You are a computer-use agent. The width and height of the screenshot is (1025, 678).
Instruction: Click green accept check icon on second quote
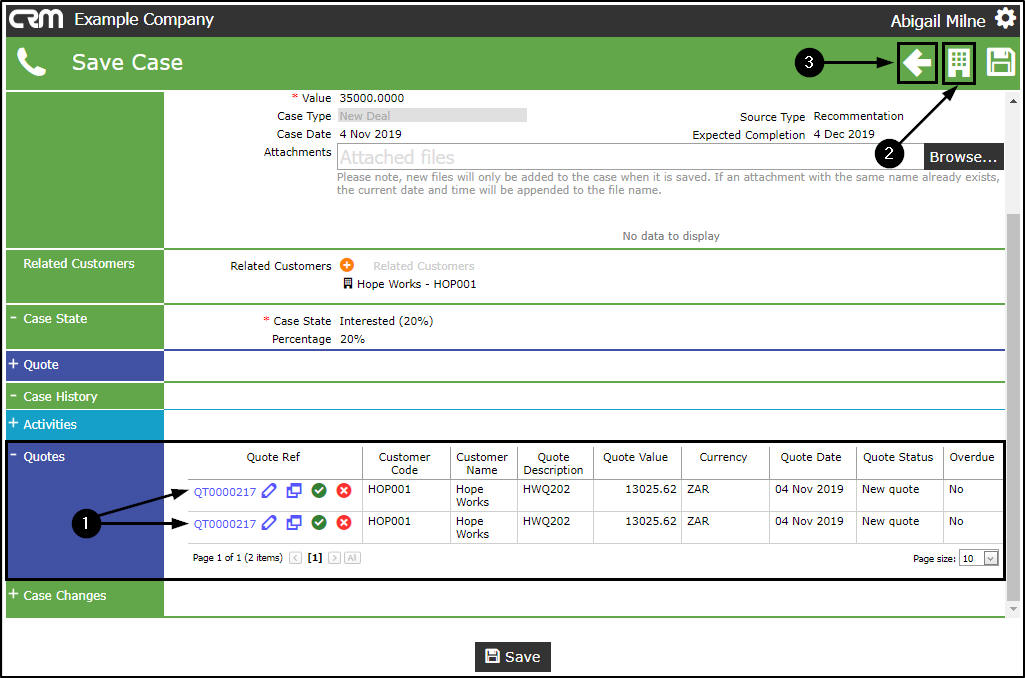(319, 523)
